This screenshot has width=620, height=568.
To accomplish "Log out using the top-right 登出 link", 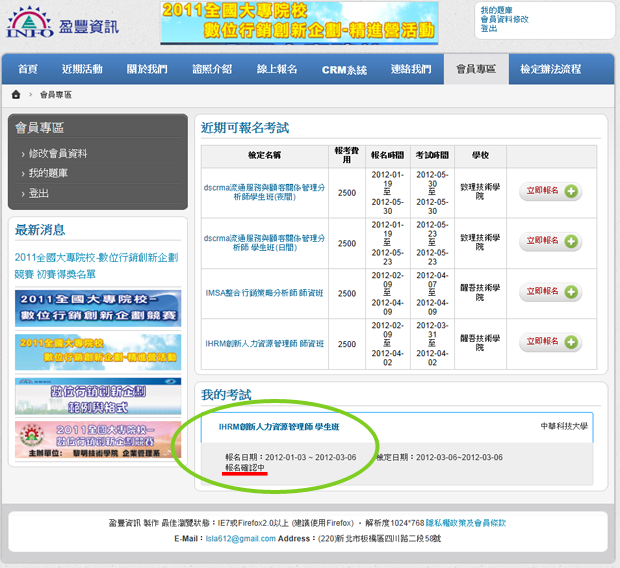I will click(489, 29).
